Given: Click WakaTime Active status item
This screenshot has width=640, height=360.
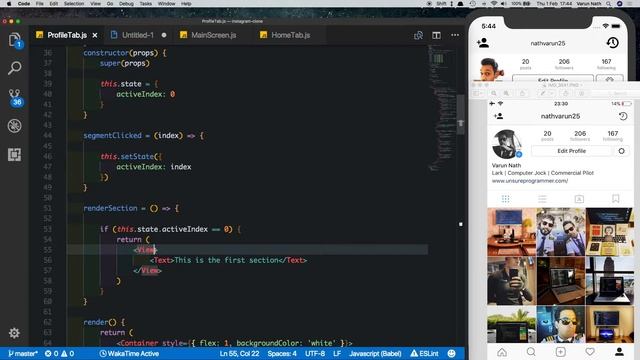Looking at the screenshot, I should tap(129, 353).
